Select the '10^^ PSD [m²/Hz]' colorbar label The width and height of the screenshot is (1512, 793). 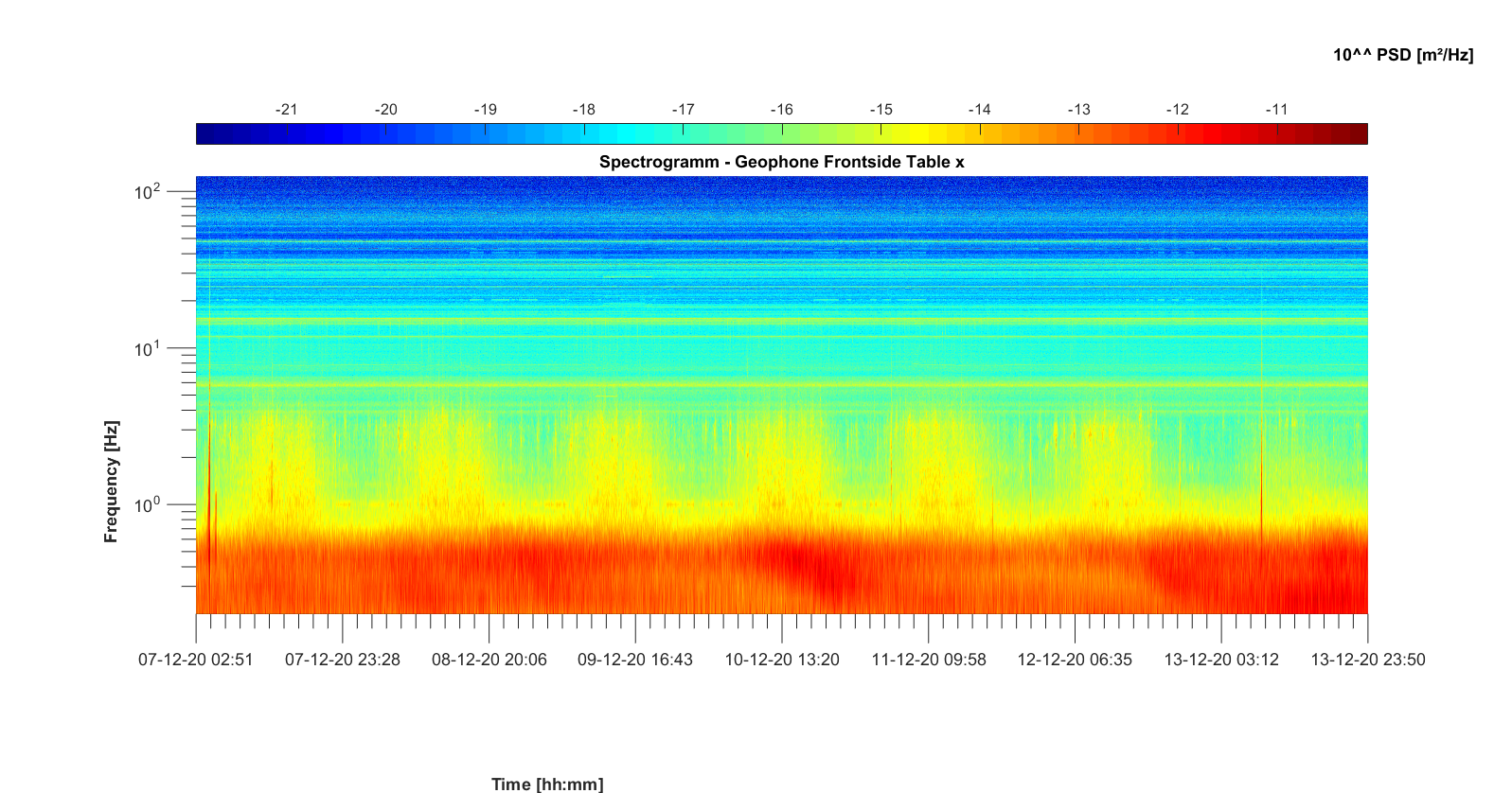[x=1402, y=55]
